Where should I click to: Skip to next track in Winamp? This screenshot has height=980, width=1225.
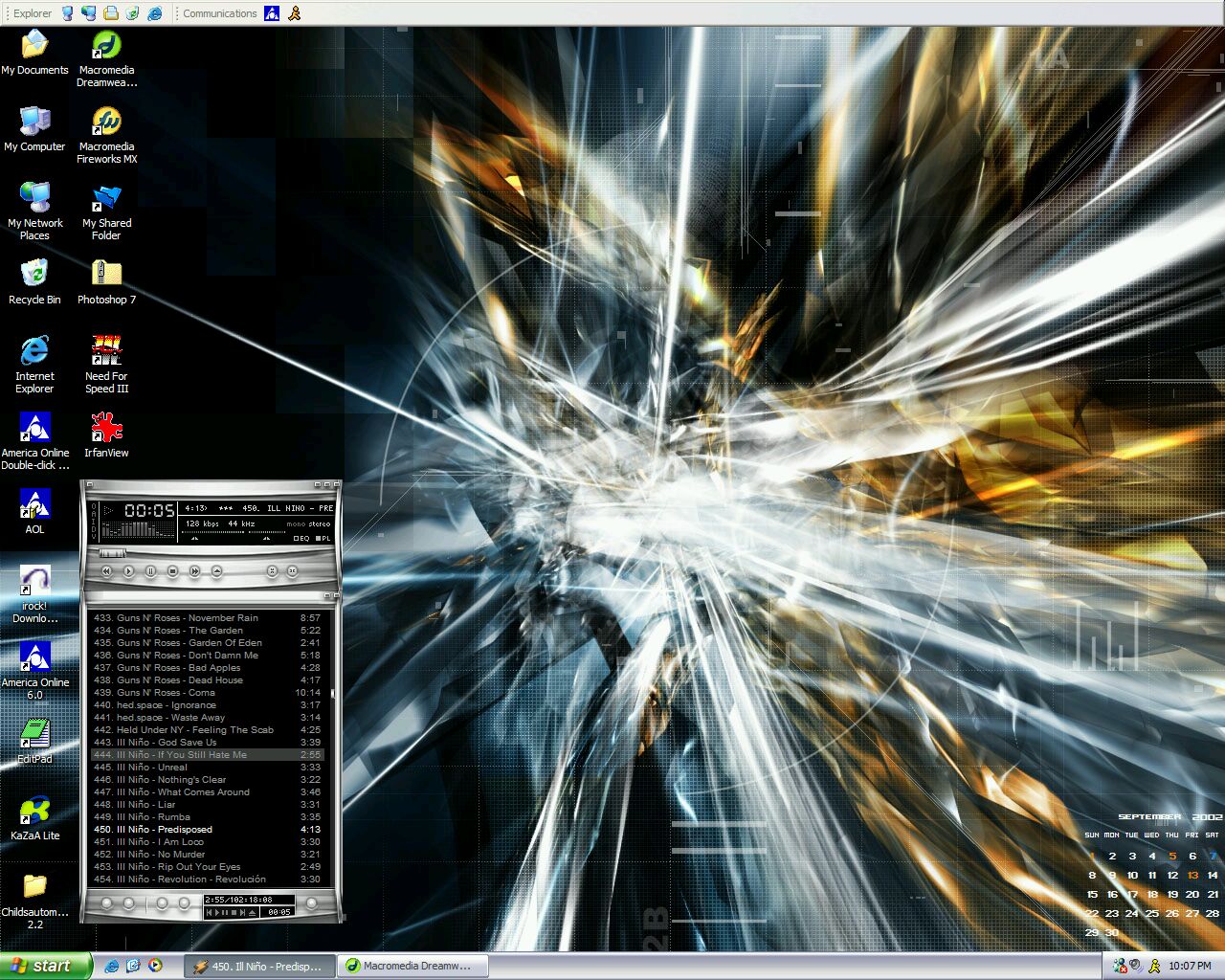194,571
